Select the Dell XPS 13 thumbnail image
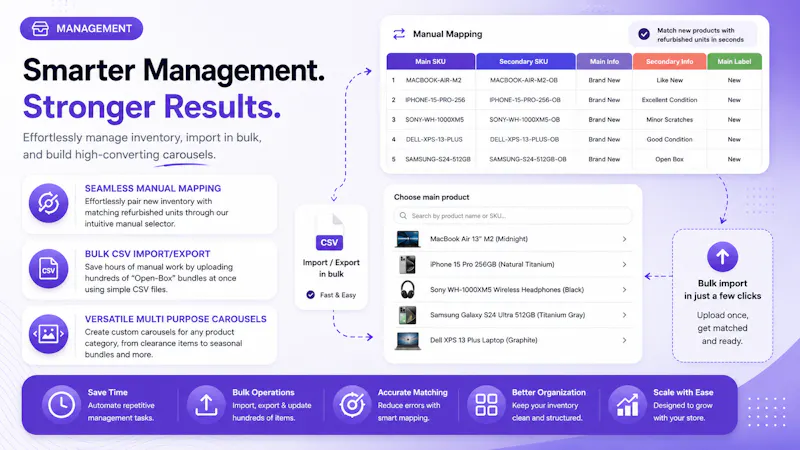Image resolution: width=800 pixels, height=450 pixels. 408,340
